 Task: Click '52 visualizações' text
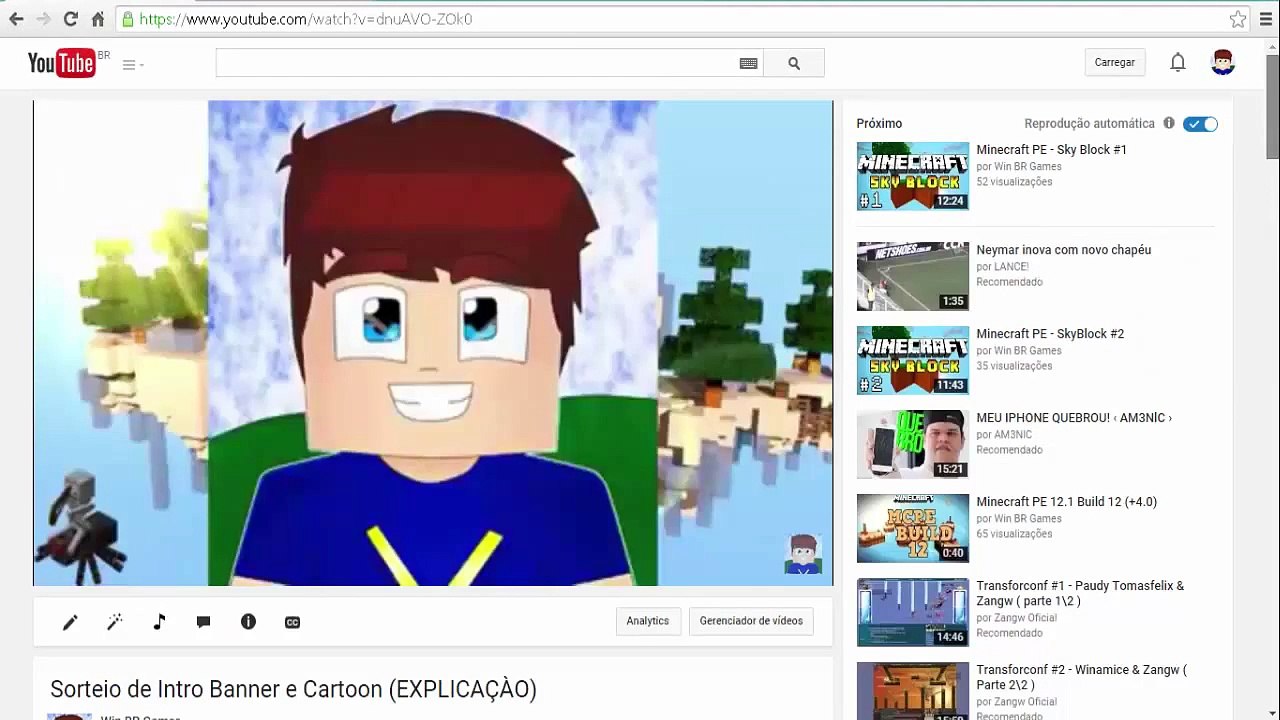tap(1014, 182)
